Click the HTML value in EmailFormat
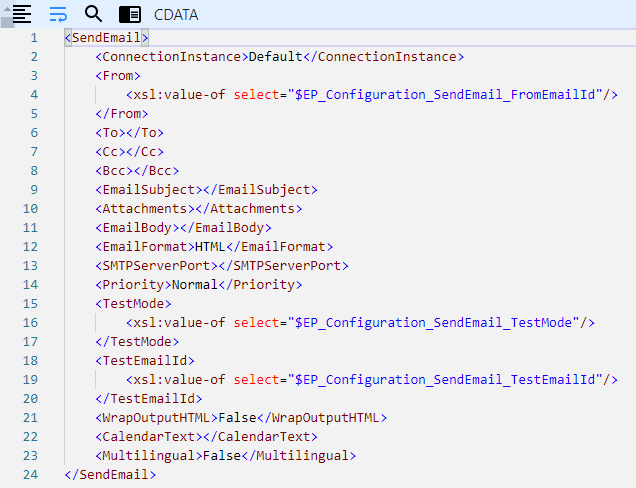 tap(210, 247)
